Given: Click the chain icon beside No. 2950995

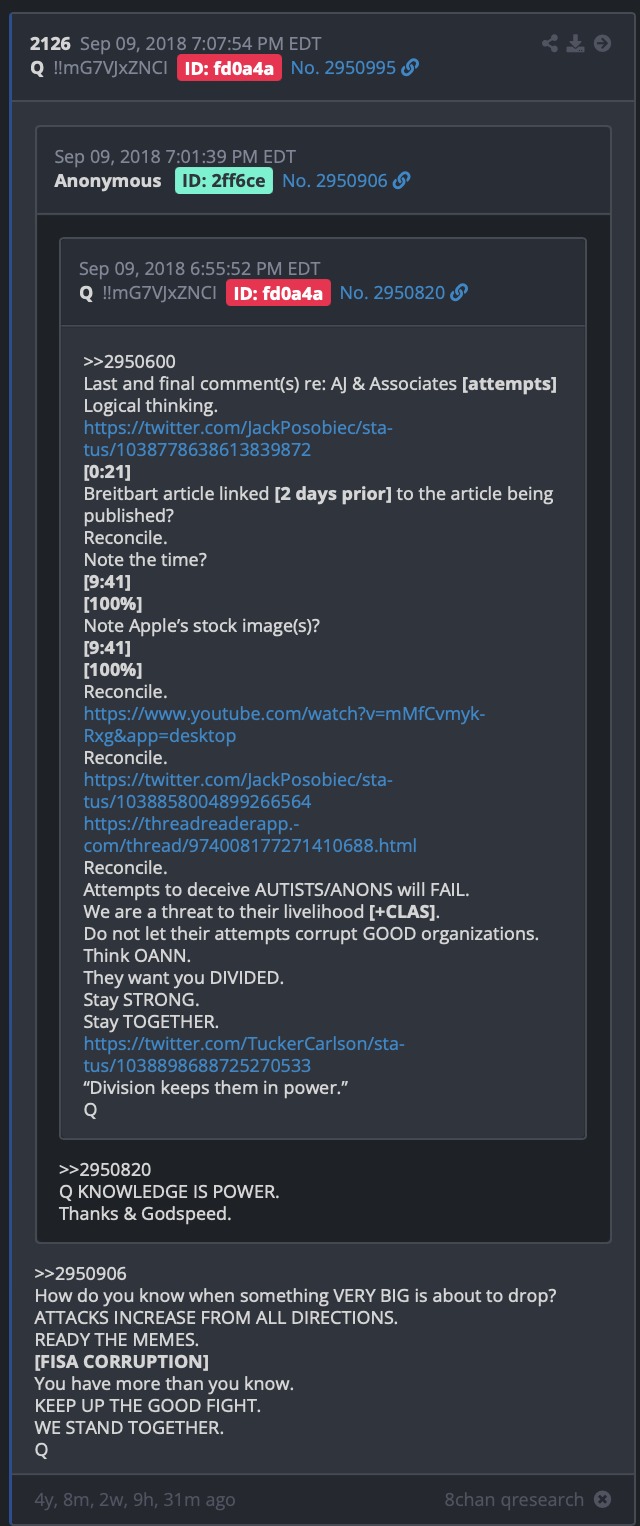Looking at the screenshot, I should pos(410,68).
